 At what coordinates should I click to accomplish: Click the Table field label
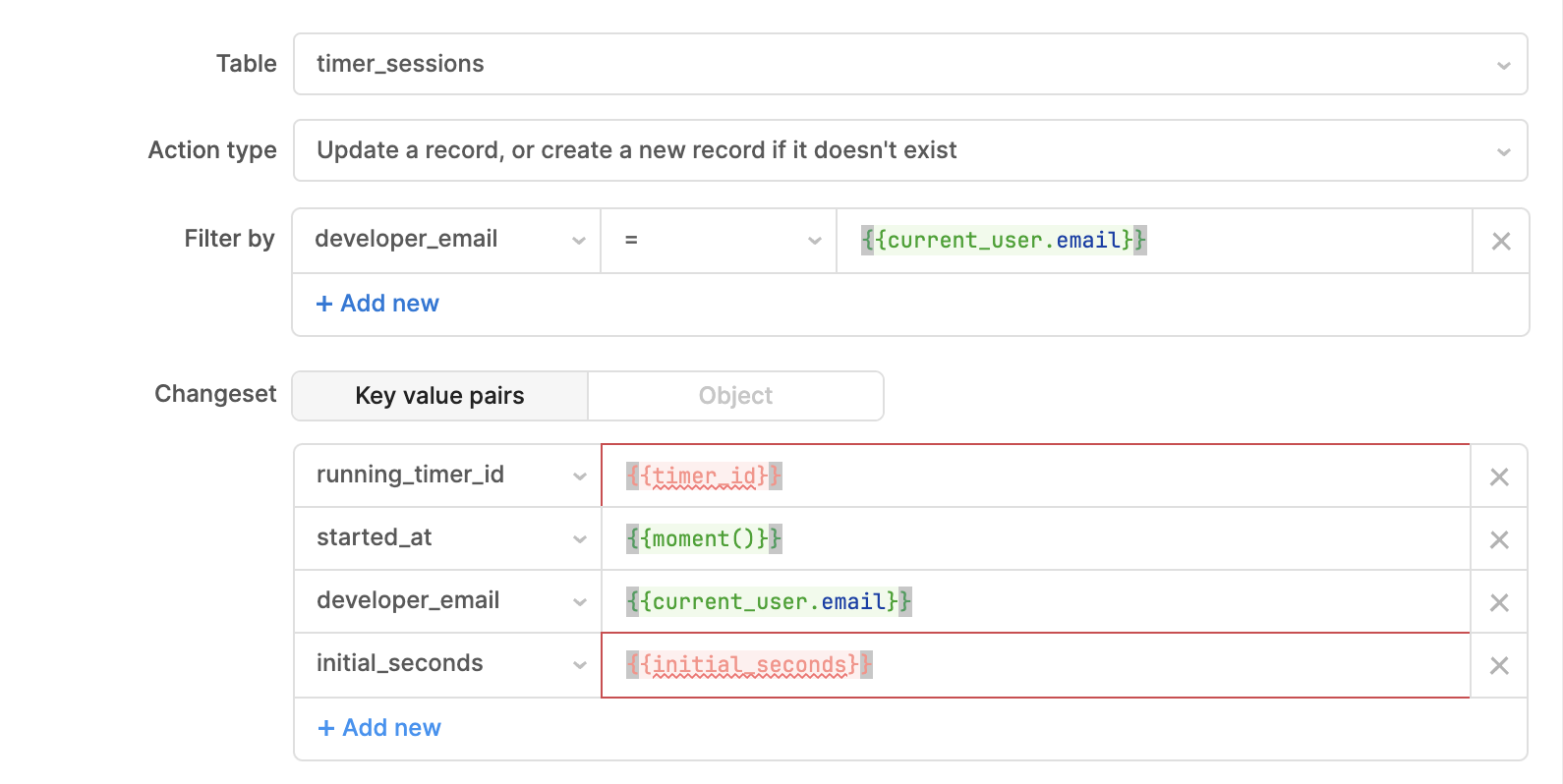(x=247, y=64)
